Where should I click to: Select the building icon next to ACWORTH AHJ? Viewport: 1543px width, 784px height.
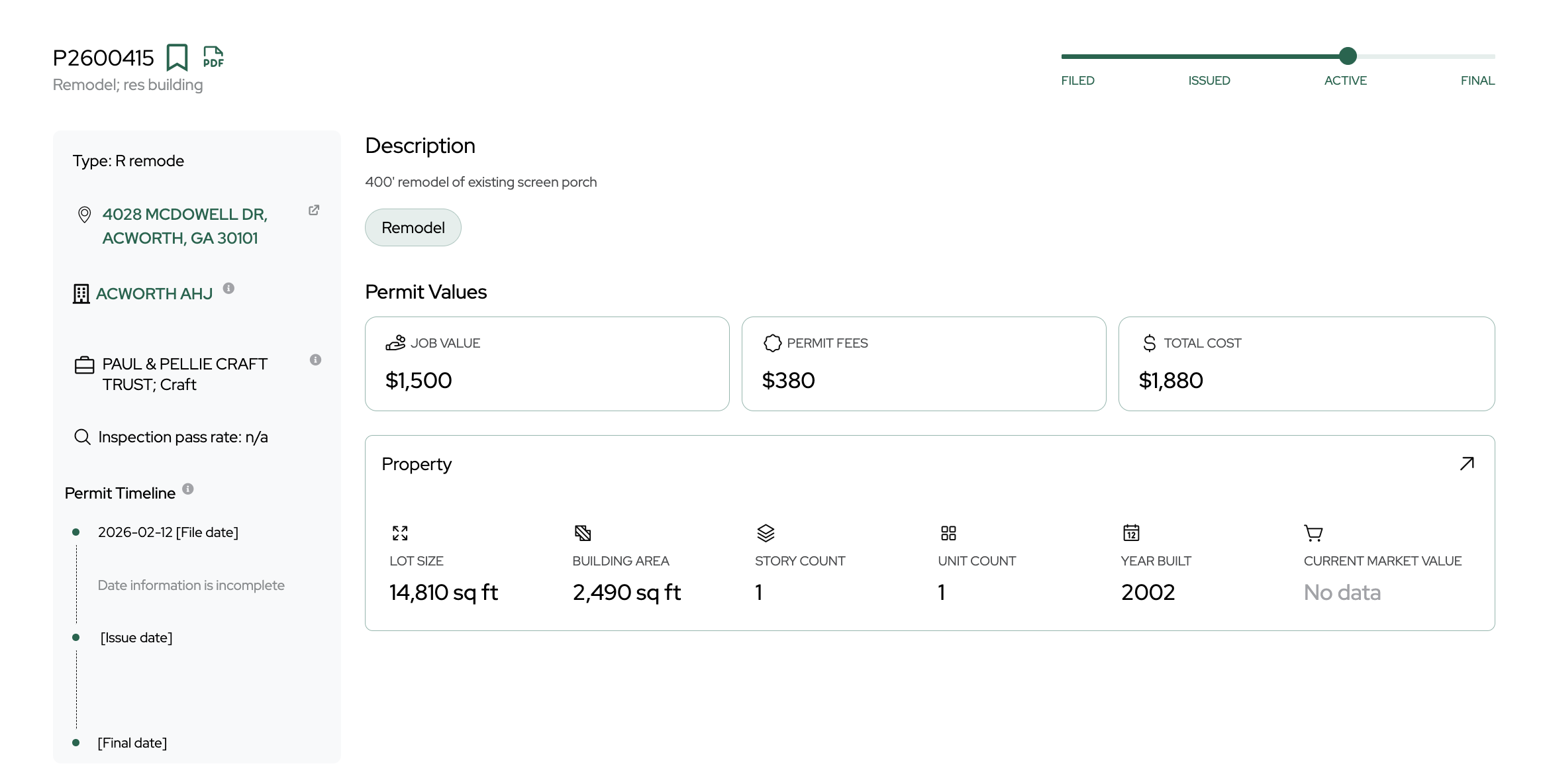coord(80,293)
